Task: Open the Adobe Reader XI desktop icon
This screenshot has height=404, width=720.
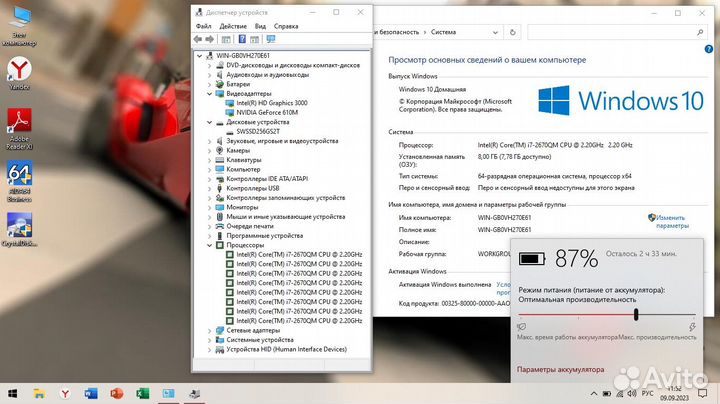Action: click(19, 129)
